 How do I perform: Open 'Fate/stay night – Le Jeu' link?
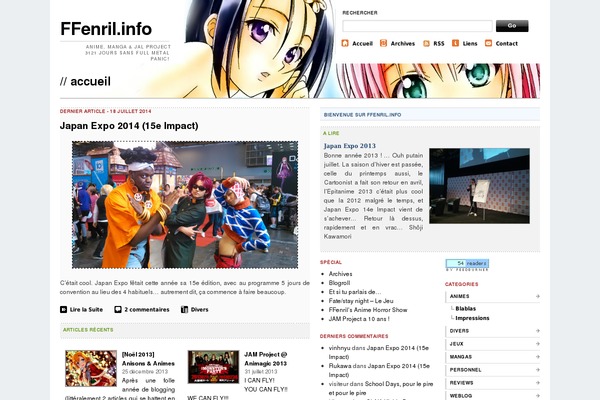tap(361, 301)
